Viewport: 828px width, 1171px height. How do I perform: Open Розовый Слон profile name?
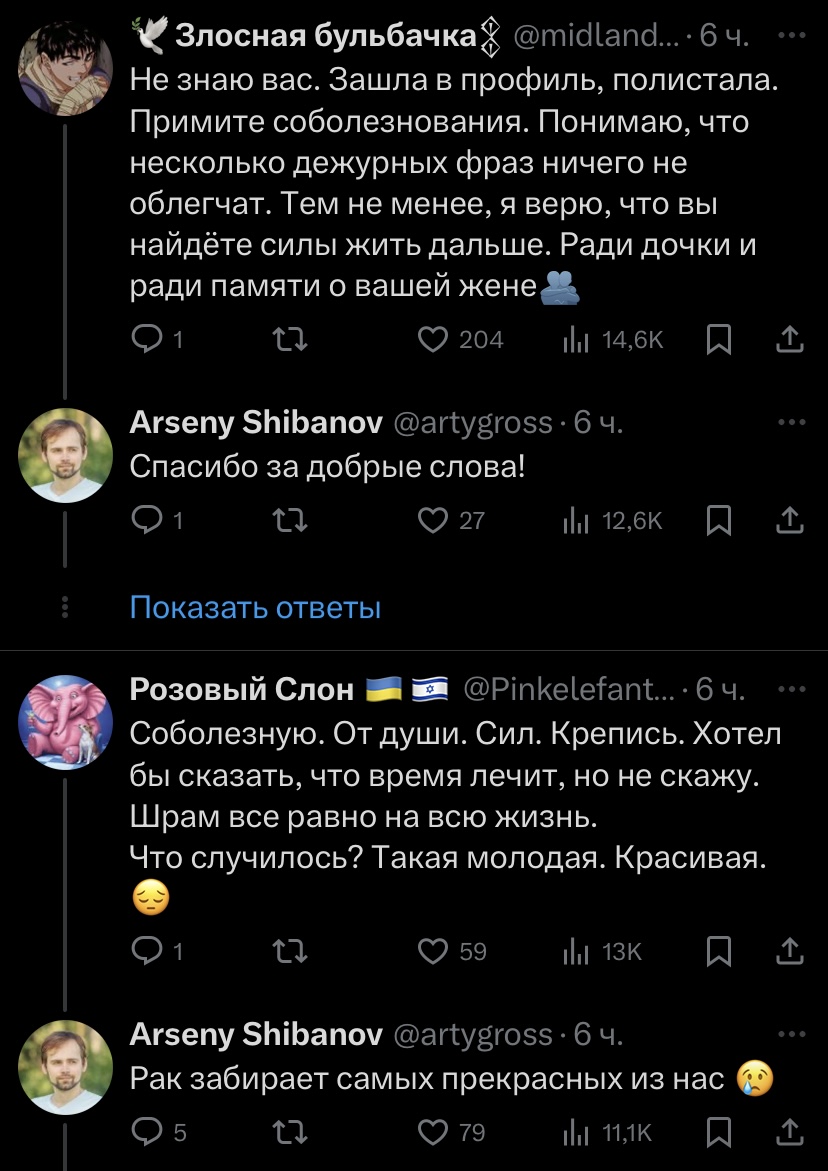pyautogui.click(x=242, y=689)
